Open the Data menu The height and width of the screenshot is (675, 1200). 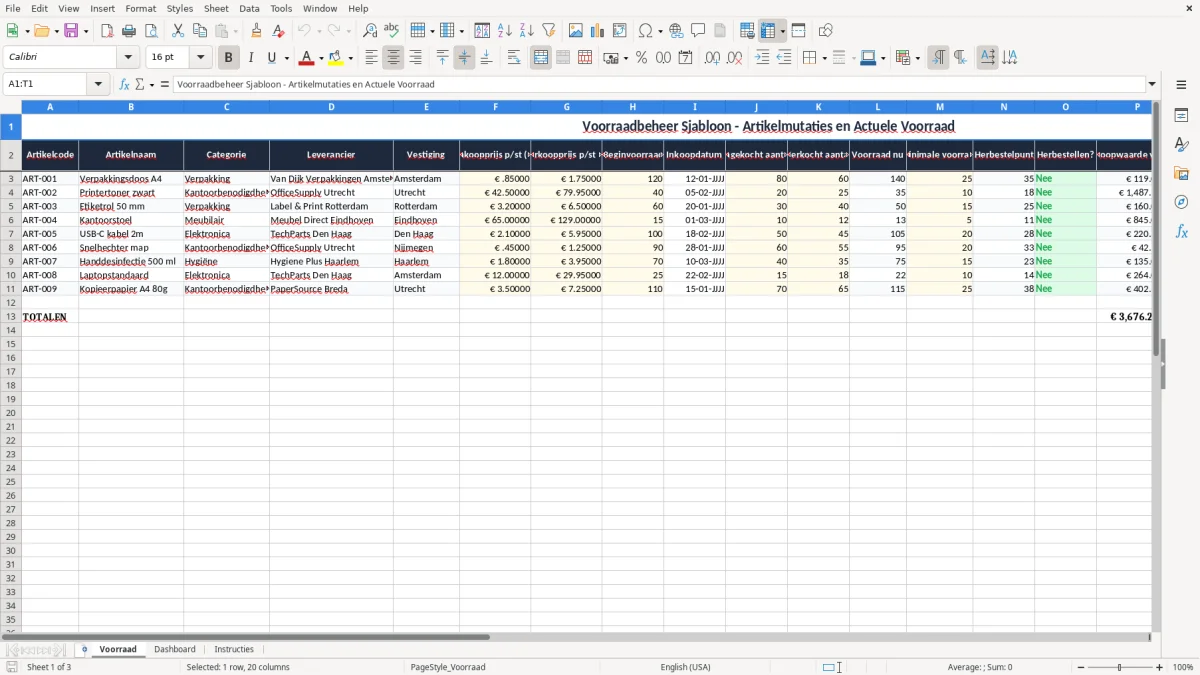click(249, 8)
